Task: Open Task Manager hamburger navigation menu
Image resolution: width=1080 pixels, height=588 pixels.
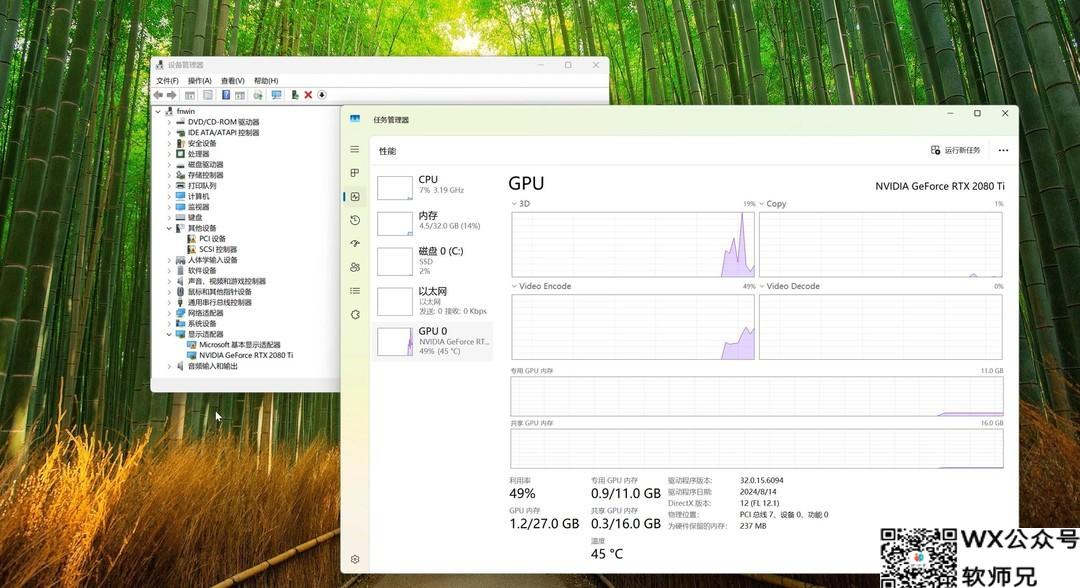Action: tap(355, 149)
